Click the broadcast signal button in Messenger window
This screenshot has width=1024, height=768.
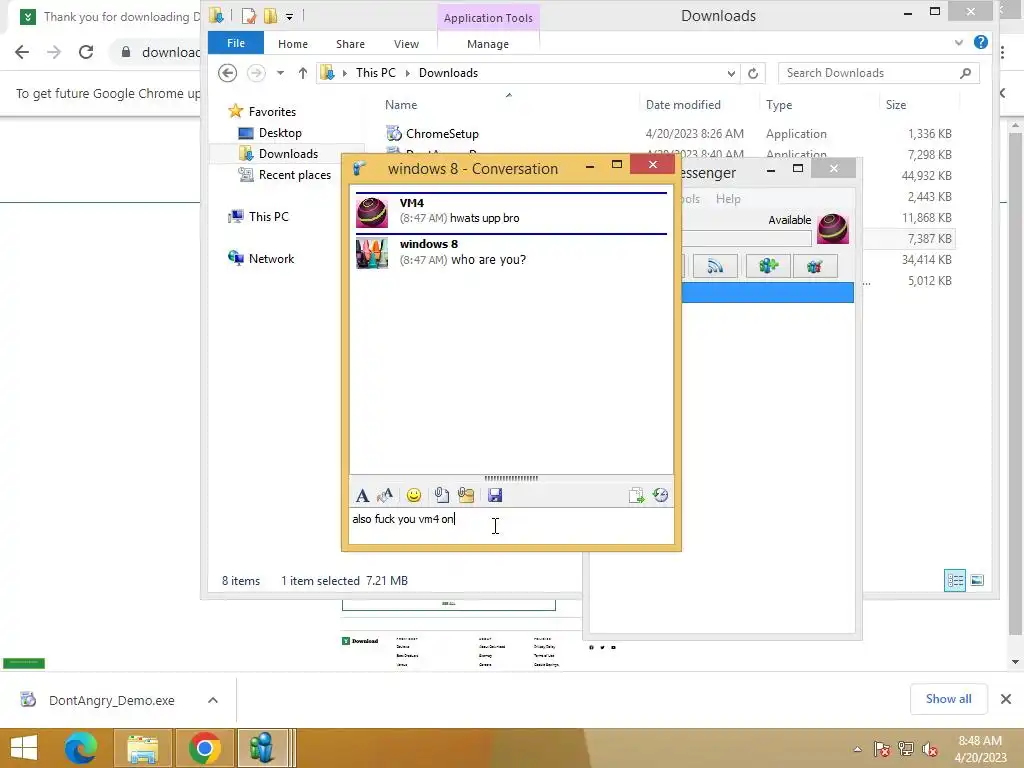[715, 266]
